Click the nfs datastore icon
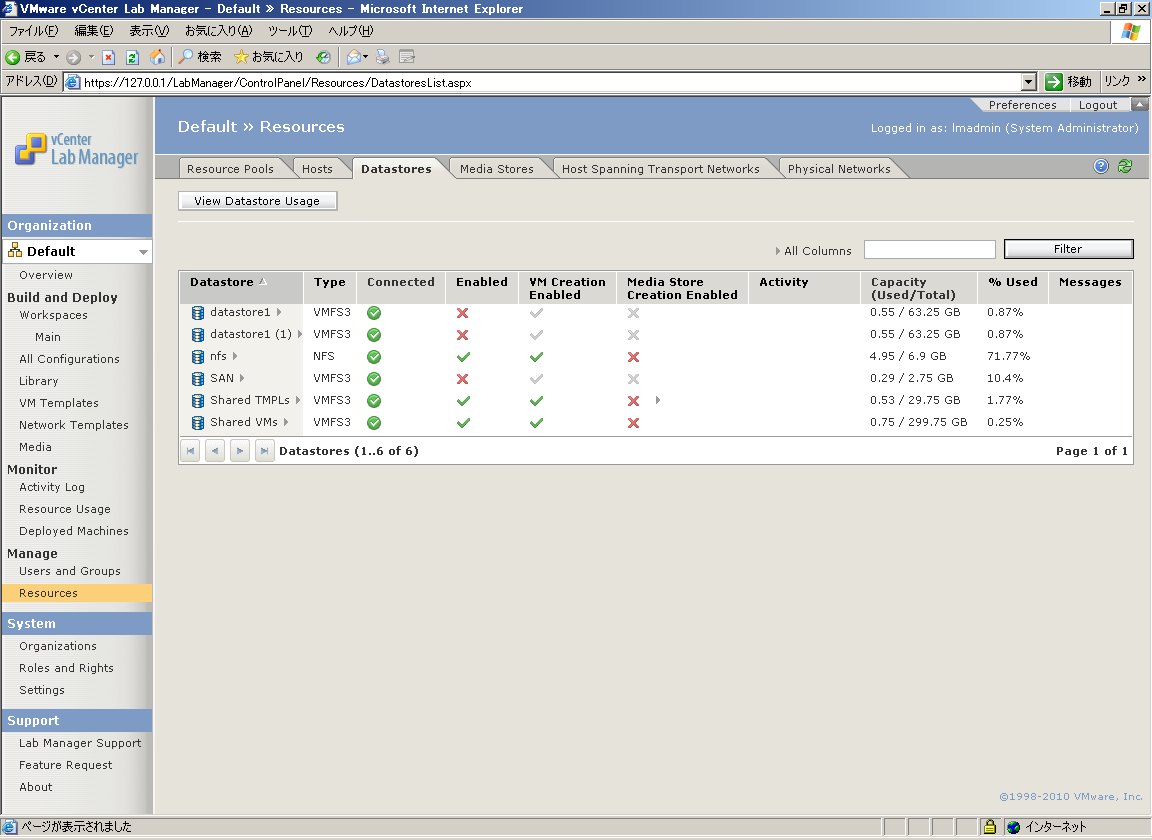1152x840 pixels. coord(198,356)
